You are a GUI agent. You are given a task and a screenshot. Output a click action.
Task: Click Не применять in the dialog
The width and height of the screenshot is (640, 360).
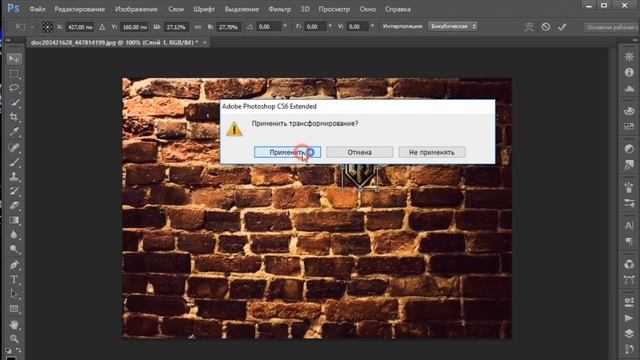432,152
